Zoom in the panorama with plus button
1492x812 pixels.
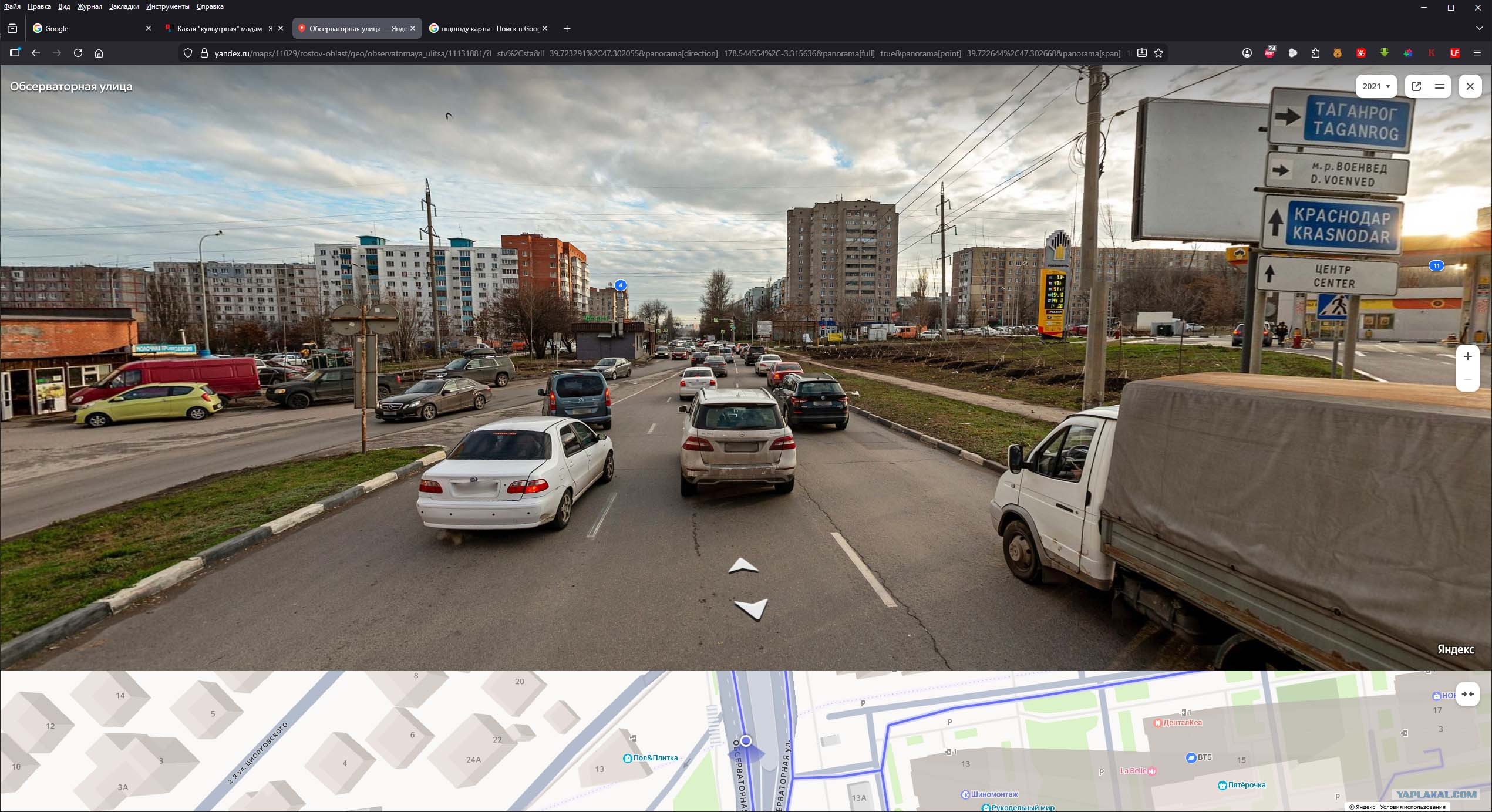tap(1467, 356)
